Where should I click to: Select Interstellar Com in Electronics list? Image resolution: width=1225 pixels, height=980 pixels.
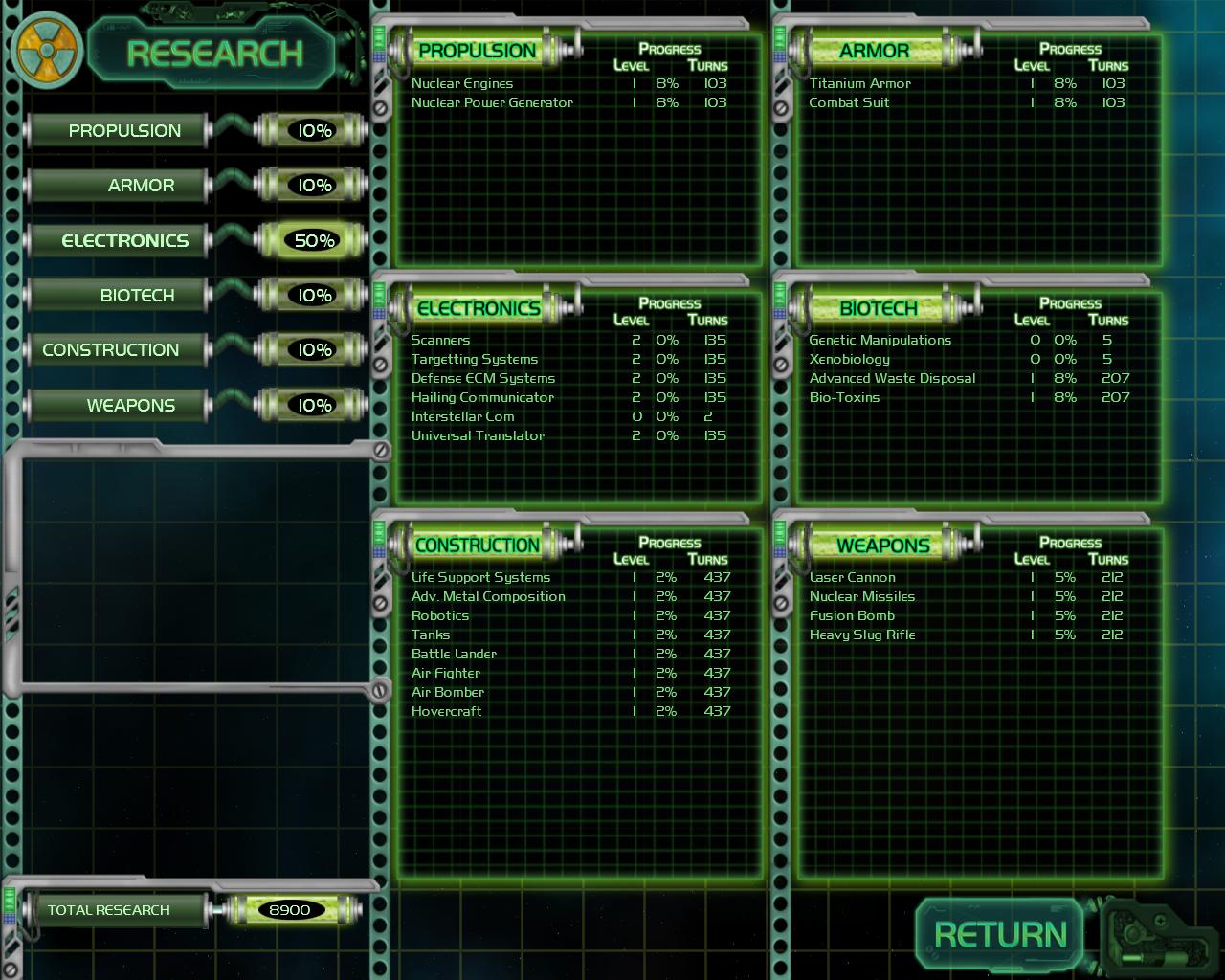coord(463,417)
